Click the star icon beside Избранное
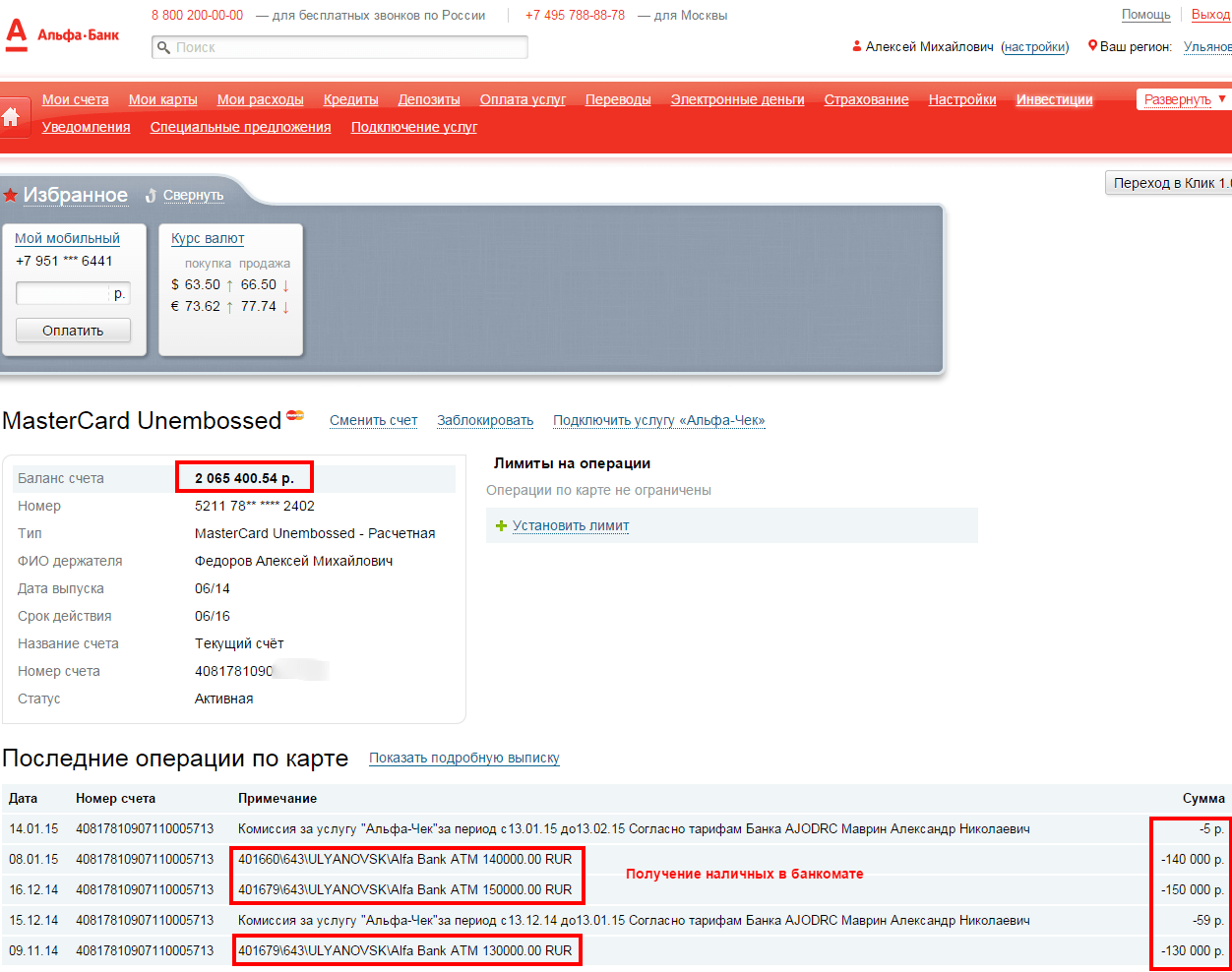The width and height of the screenshot is (1232, 972). (11, 195)
